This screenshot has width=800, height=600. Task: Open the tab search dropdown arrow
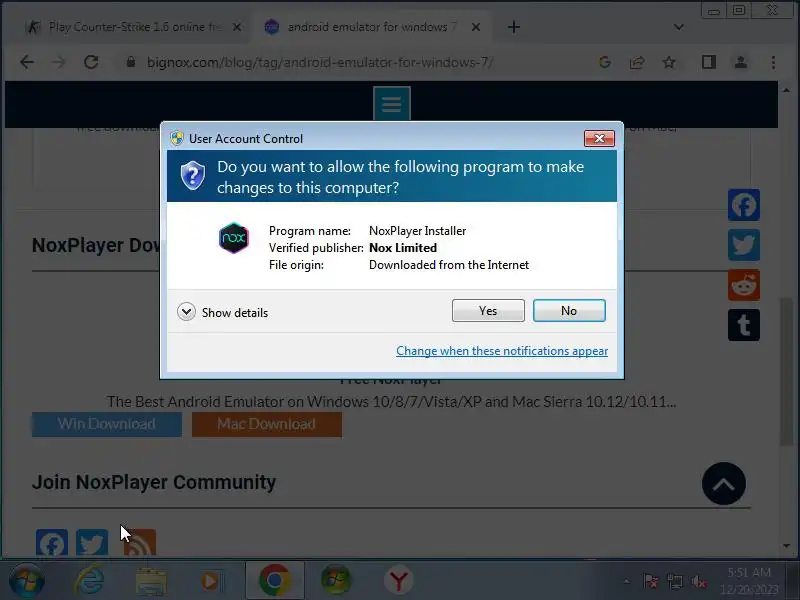[679, 27]
